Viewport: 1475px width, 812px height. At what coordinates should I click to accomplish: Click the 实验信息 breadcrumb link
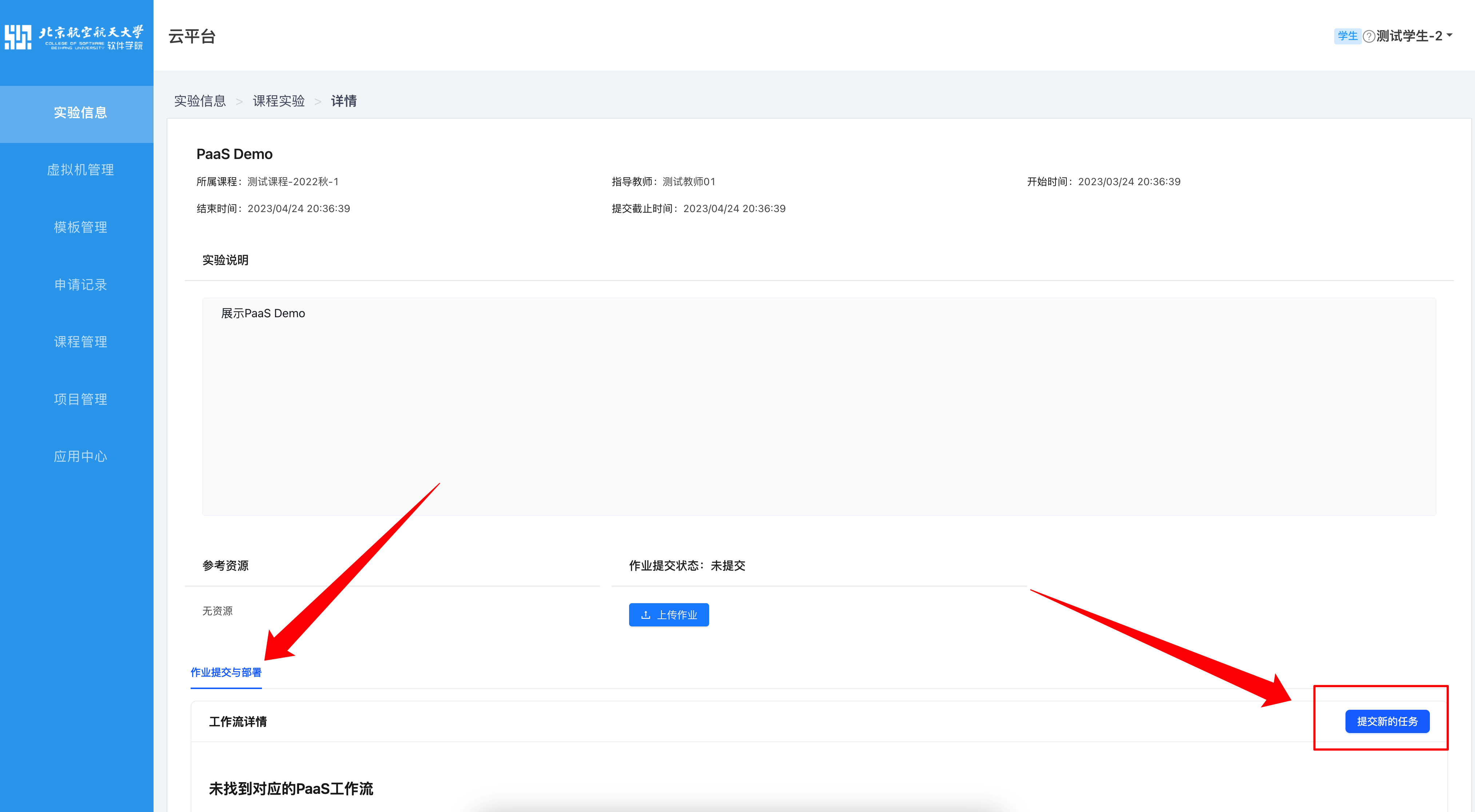tap(200, 101)
